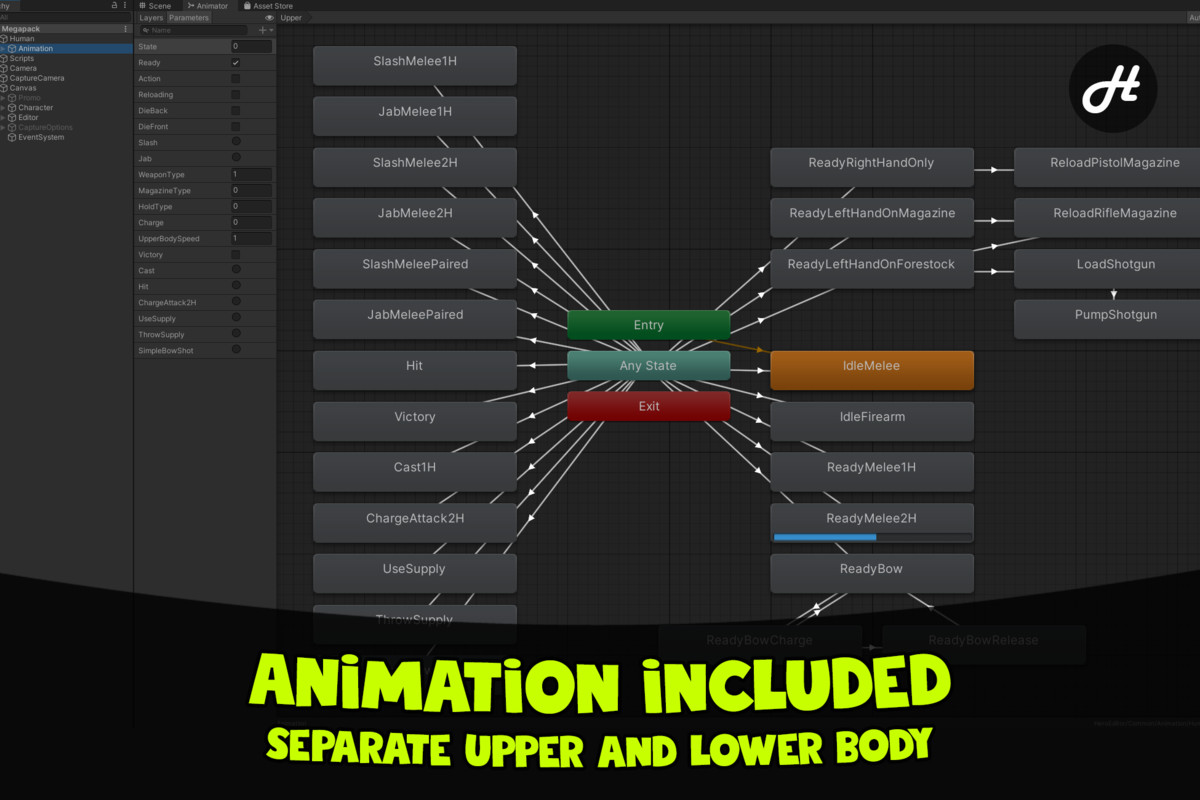The image size is (1200, 800).
Task: Open the Hierarchy panel's three-dot menu
Action: coord(125,6)
